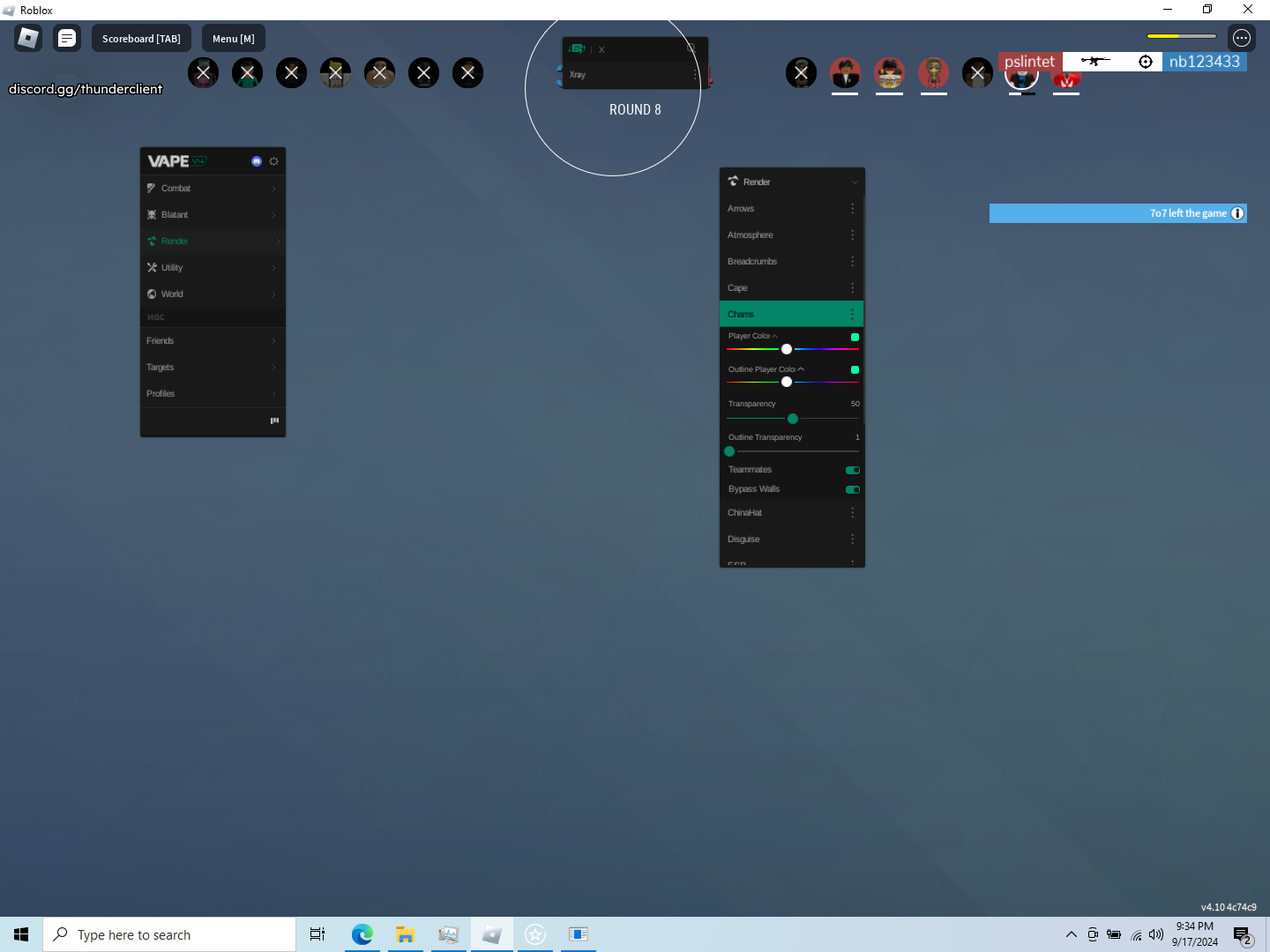Collapse the Render panel chevron
Screen dimensions: 1270x952
[x=855, y=182]
